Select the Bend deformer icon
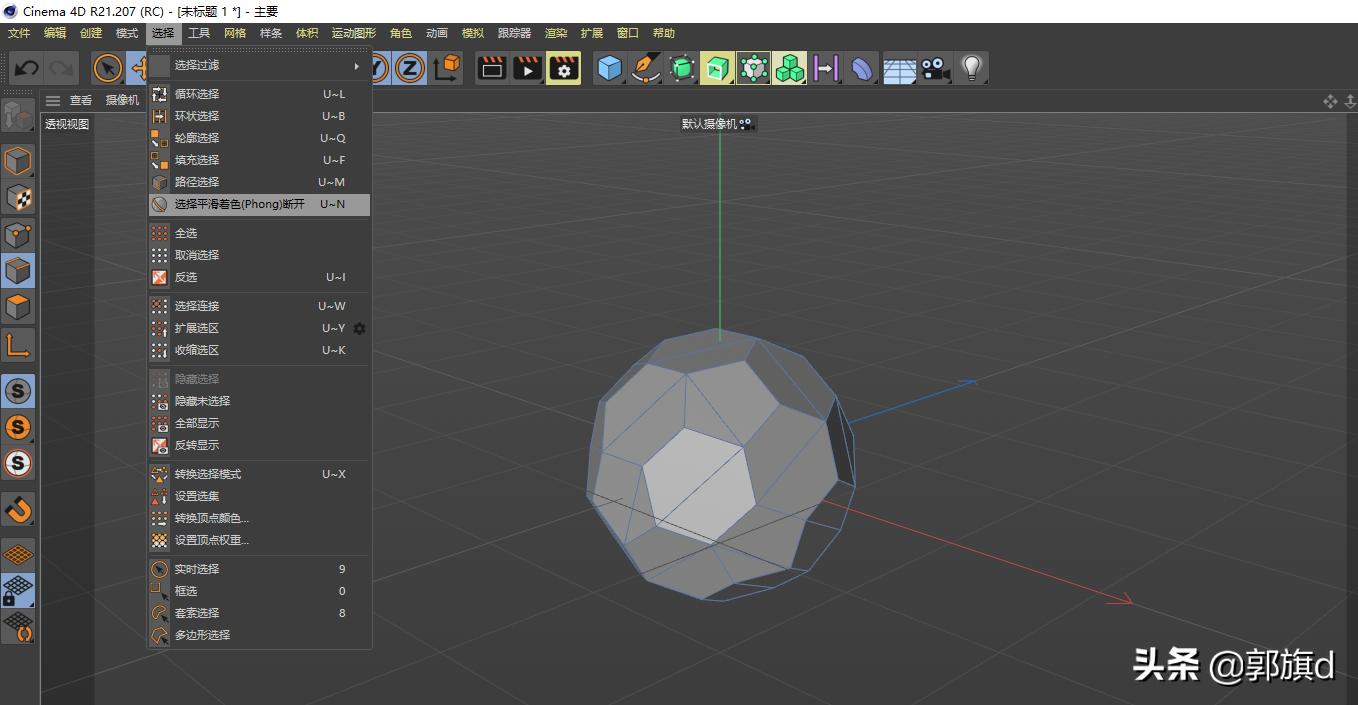 point(862,68)
